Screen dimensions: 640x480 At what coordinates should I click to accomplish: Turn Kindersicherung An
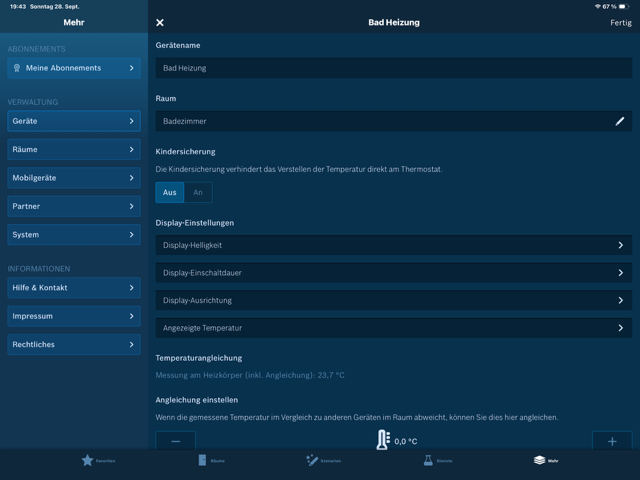click(x=198, y=192)
